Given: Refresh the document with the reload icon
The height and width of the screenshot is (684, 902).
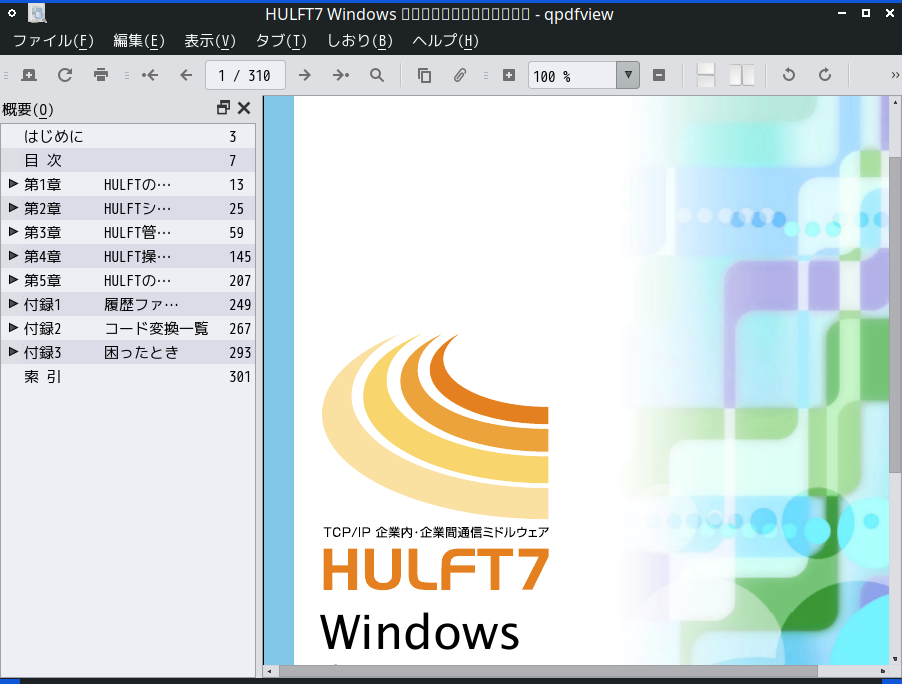Looking at the screenshot, I should click(65, 75).
